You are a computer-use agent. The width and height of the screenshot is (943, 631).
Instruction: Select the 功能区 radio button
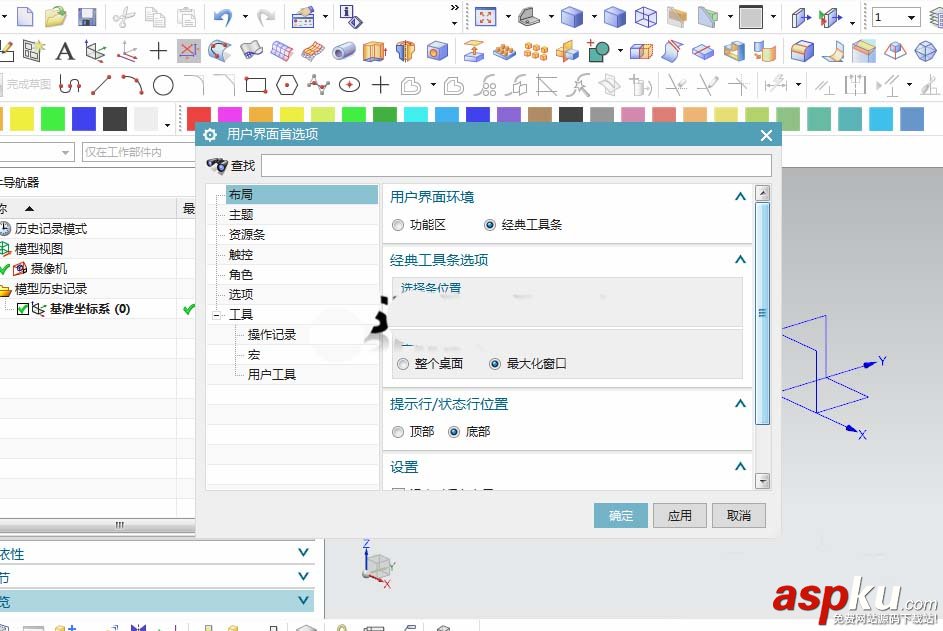click(x=400, y=224)
